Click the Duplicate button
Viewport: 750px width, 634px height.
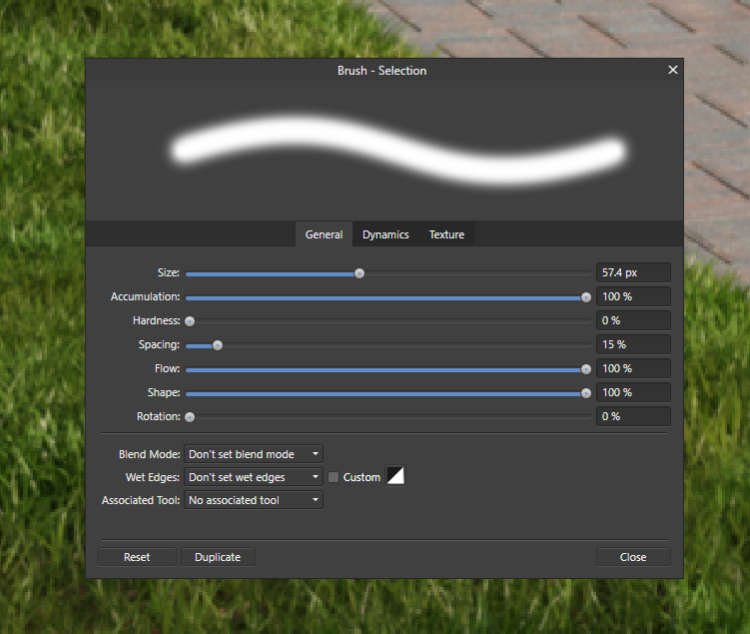coord(218,557)
